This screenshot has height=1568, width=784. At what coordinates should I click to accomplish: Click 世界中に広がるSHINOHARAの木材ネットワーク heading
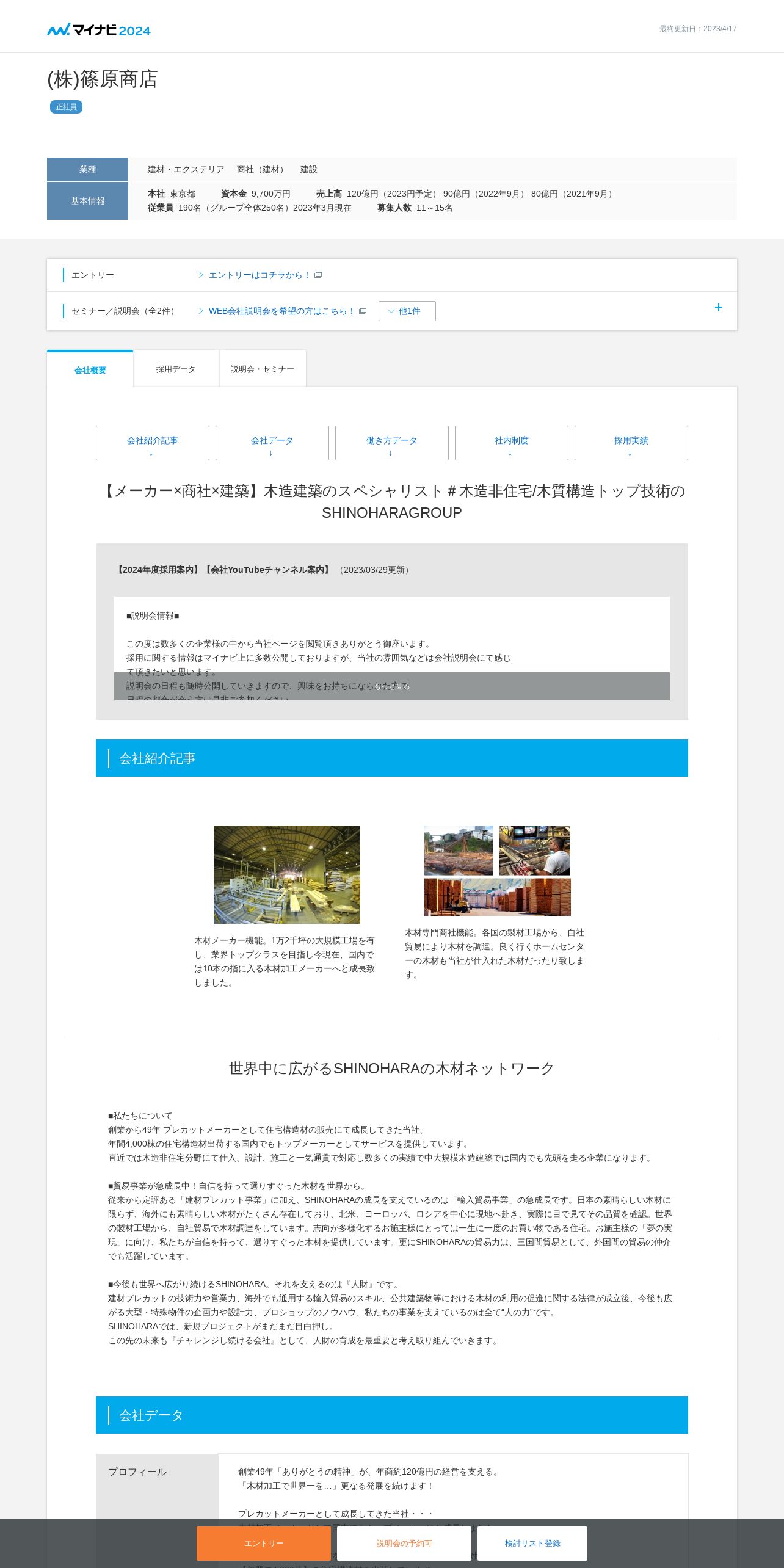point(392,1069)
